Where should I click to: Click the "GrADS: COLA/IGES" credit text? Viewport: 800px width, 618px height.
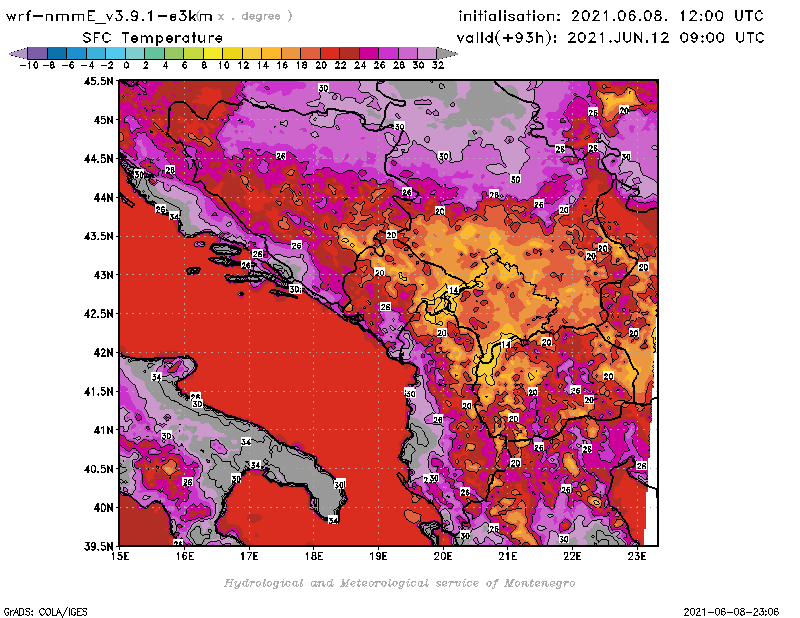[x=45, y=612]
